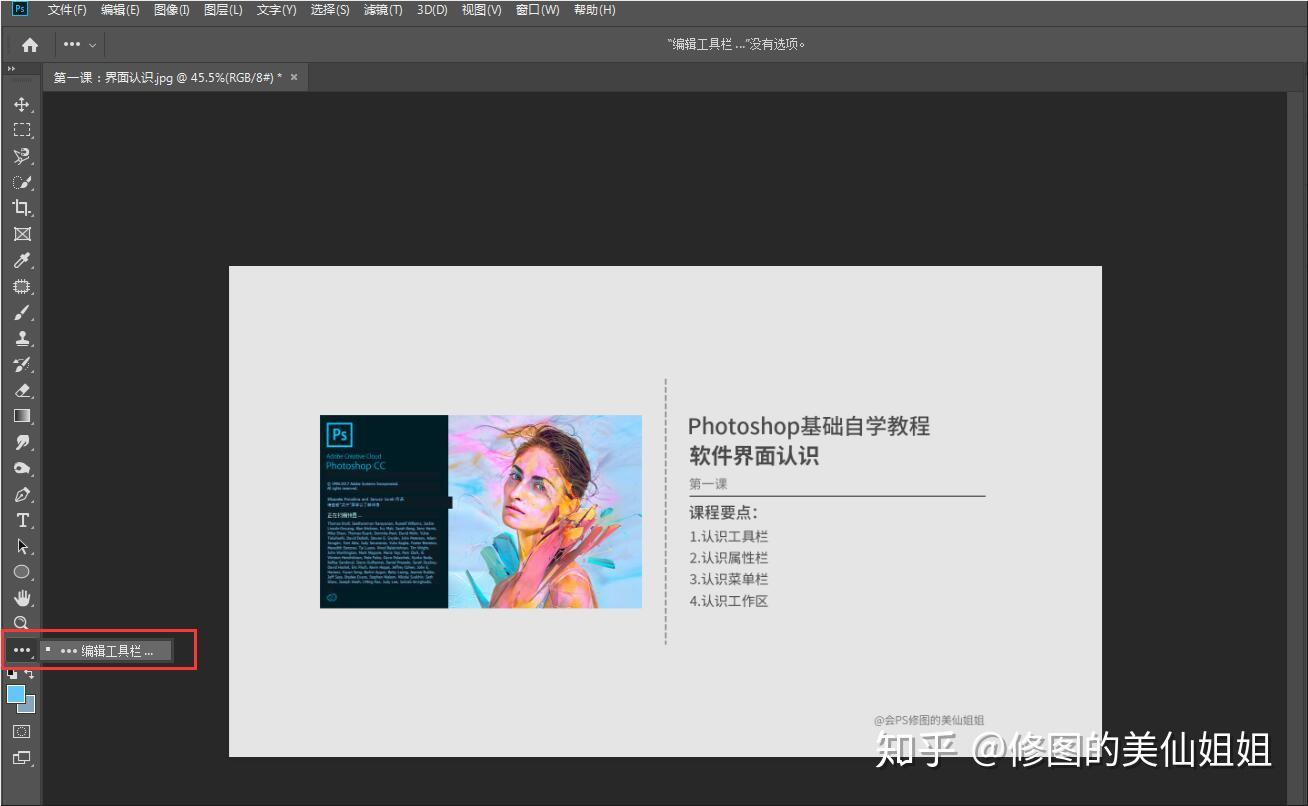The height and width of the screenshot is (806, 1308).
Task: Click the blue foreground color swatch
Action: click(x=16, y=694)
